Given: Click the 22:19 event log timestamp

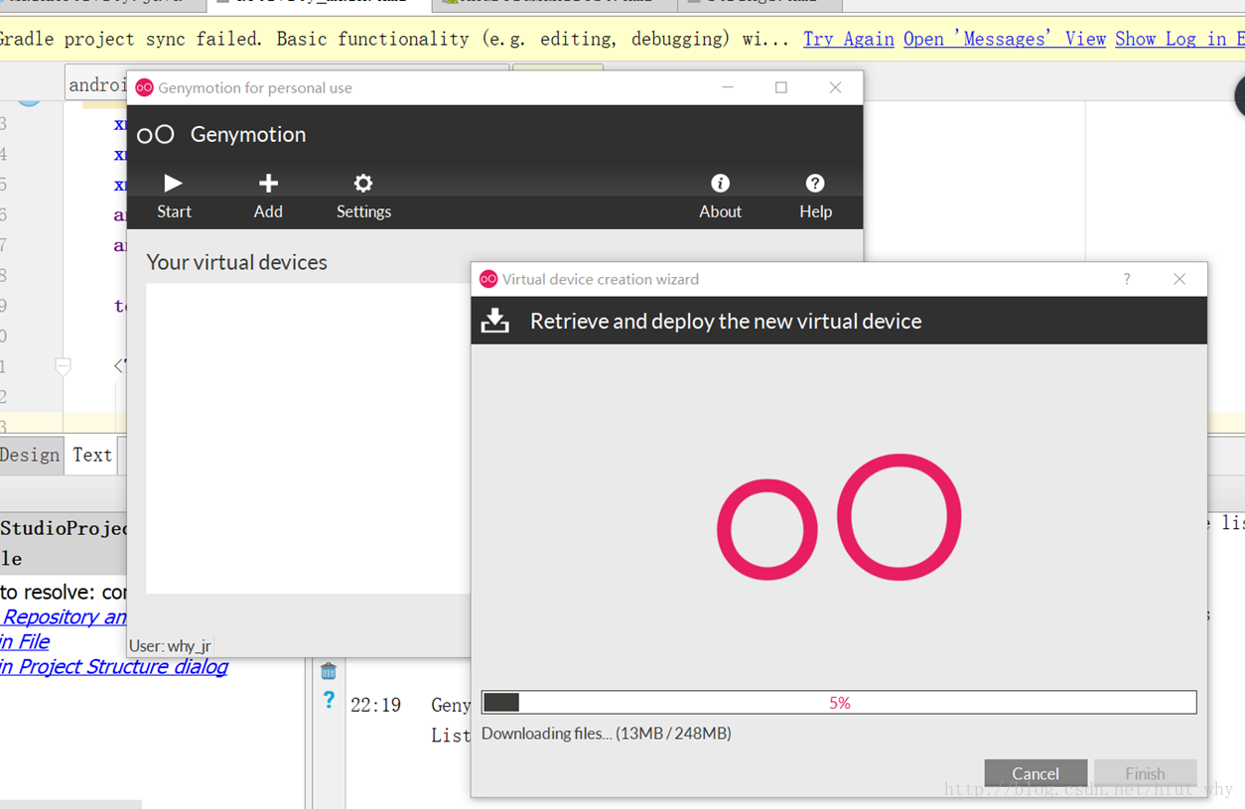Looking at the screenshot, I should click(x=376, y=705).
